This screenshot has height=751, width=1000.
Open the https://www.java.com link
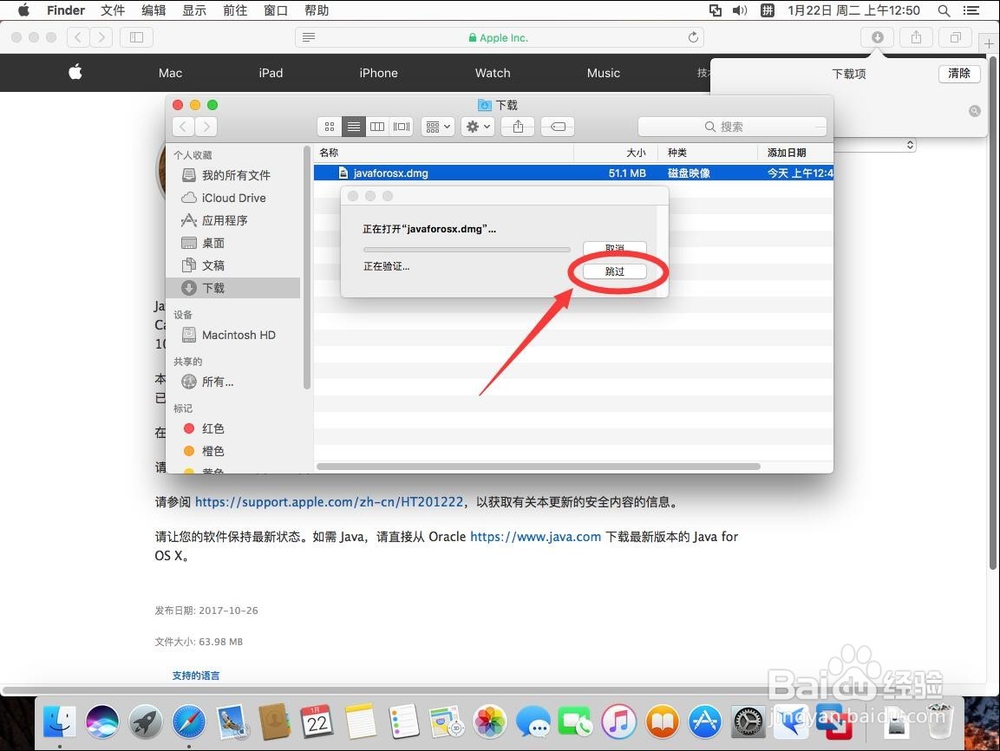pos(535,536)
